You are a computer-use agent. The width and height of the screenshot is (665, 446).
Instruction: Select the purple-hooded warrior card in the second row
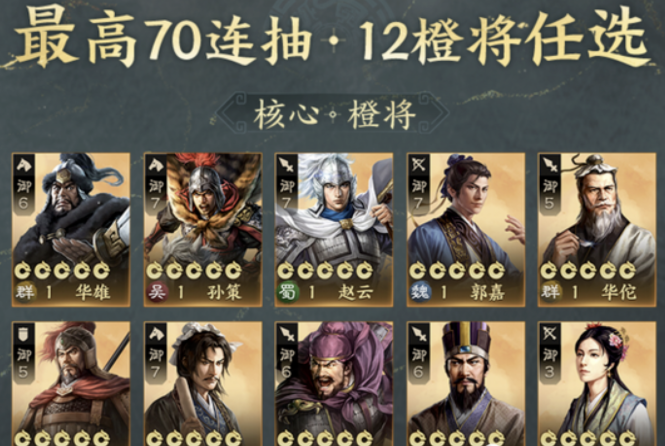(x=334, y=384)
